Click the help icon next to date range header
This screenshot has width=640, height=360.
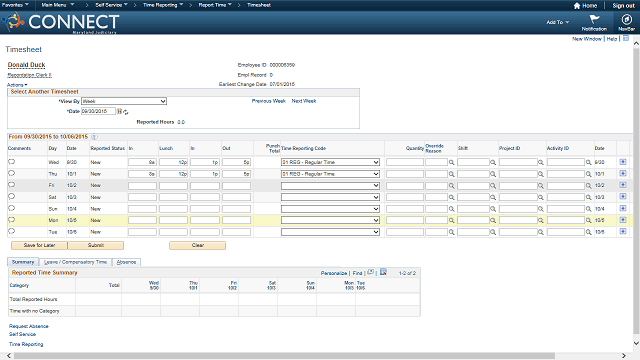(94, 137)
